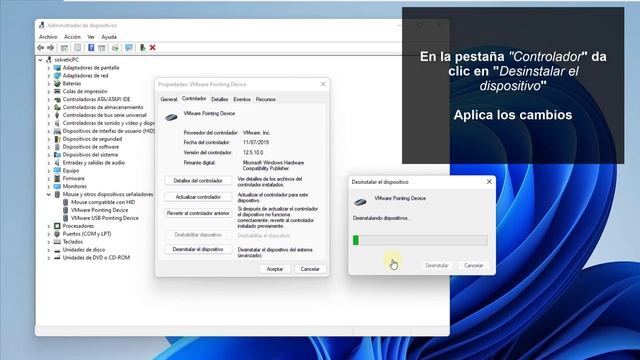Click the Forward arrow in Device Manager toolbar
This screenshot has width=640, height=360.
(51, 48)
